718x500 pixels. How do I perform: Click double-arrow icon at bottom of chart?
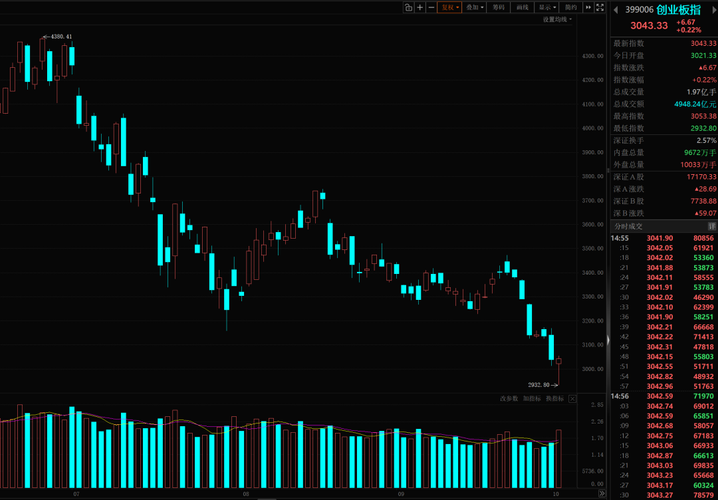(x=601, y=493)
